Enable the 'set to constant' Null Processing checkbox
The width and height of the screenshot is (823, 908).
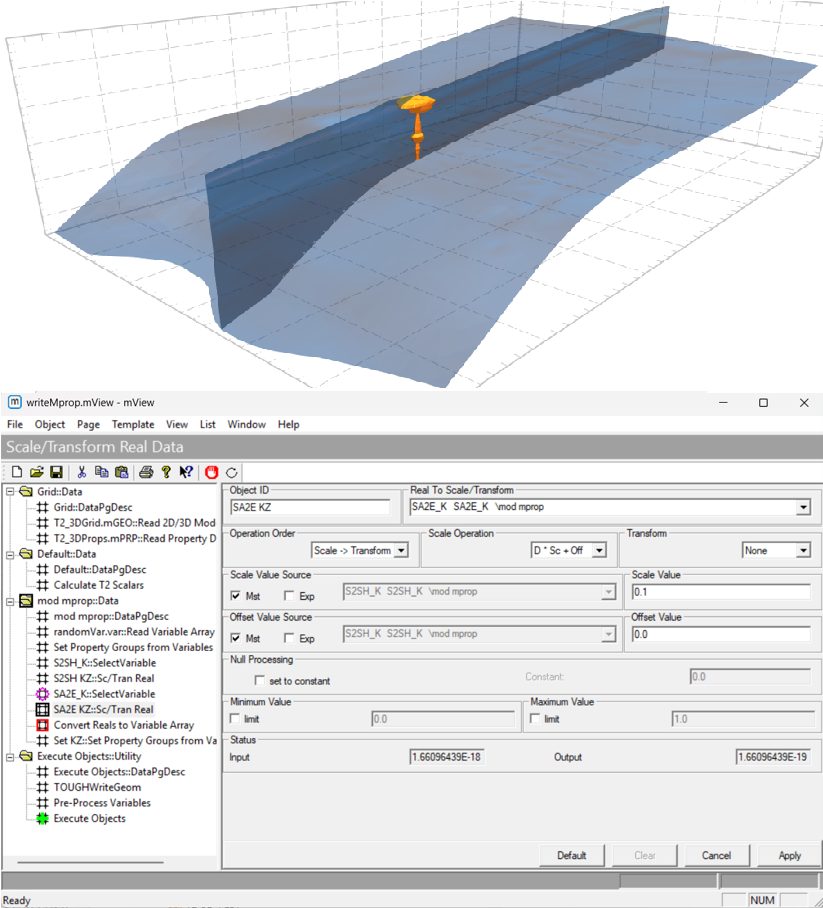pyautogui.click(x=259, y=680)
